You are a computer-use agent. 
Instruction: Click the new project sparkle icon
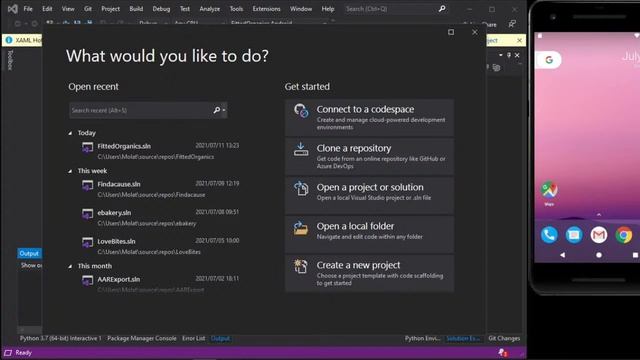[x=301, y=267]
